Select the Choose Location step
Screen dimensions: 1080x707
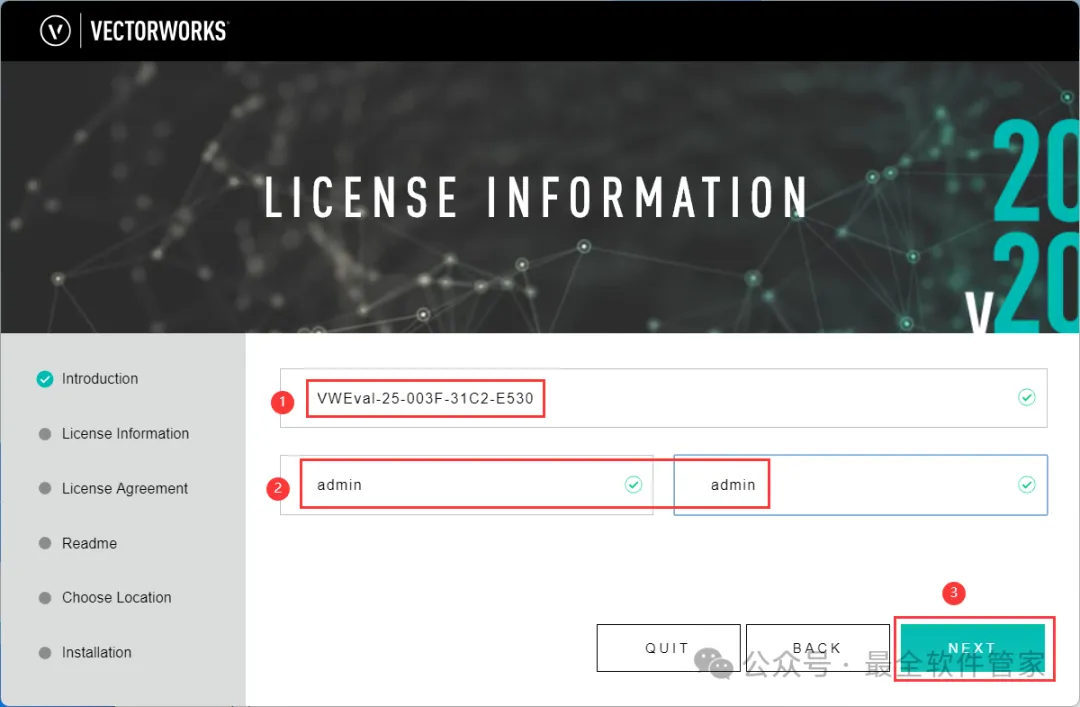(105, 597)
